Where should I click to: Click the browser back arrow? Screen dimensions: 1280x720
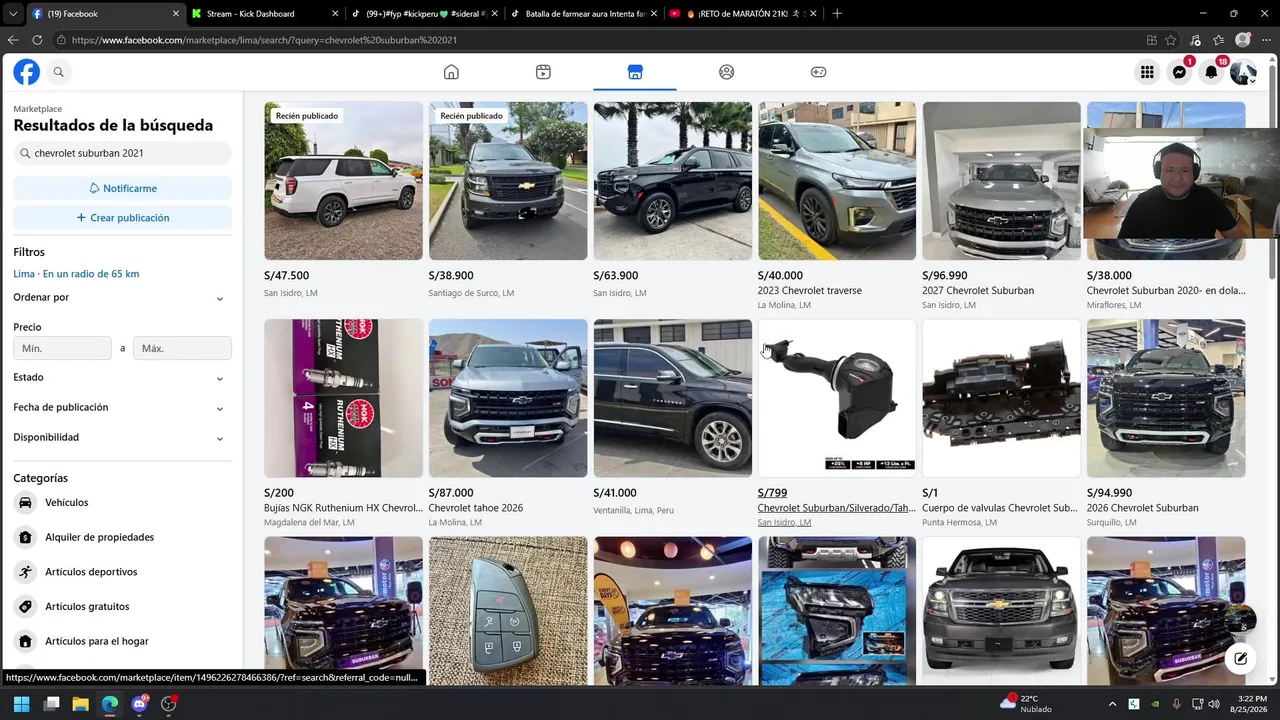click(13, 40)
